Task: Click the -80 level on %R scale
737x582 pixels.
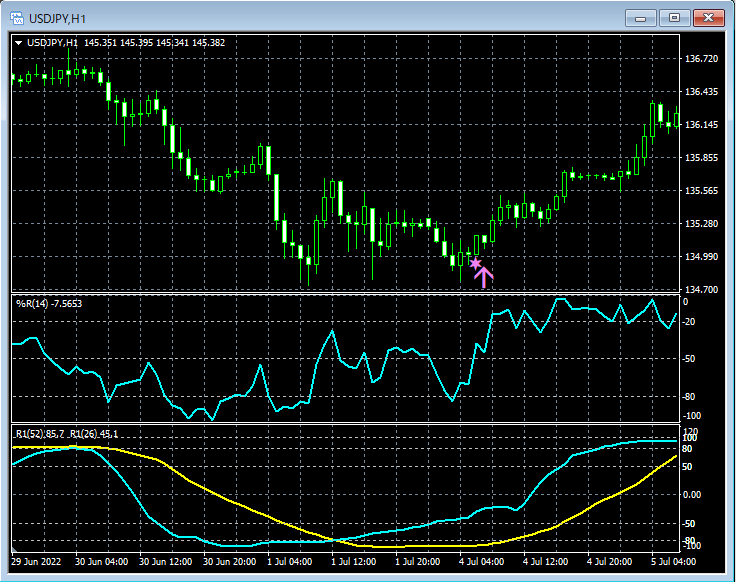Action: pos(690,397)
